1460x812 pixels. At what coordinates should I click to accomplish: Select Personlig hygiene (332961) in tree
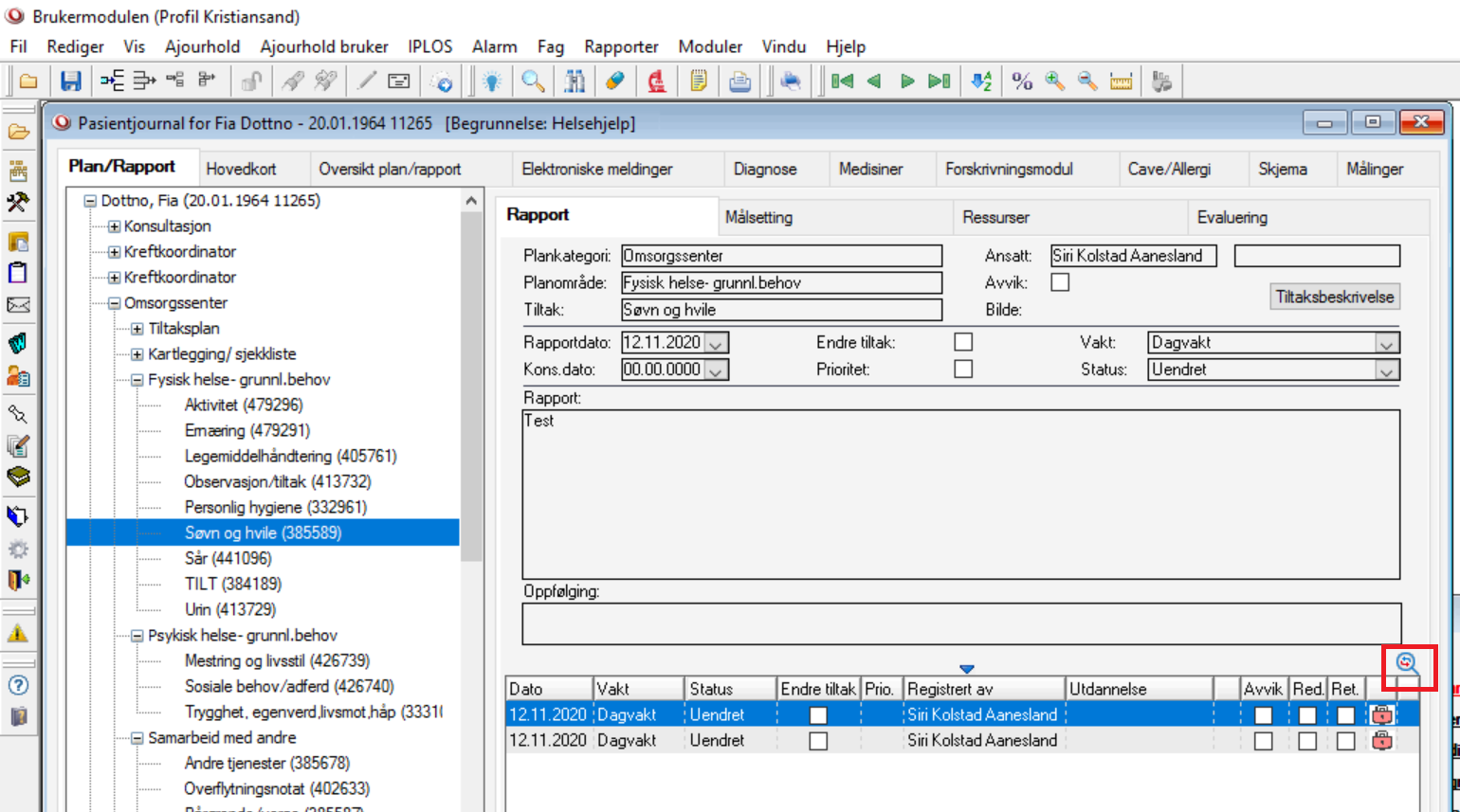click(x=275, y=507)
